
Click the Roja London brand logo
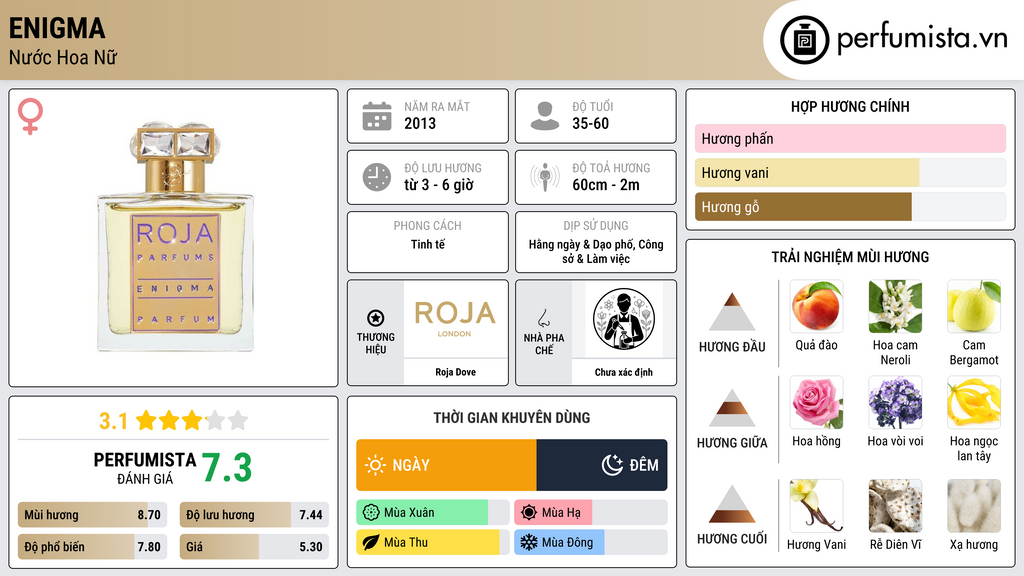pyautogui.click(x=455, y=319)
